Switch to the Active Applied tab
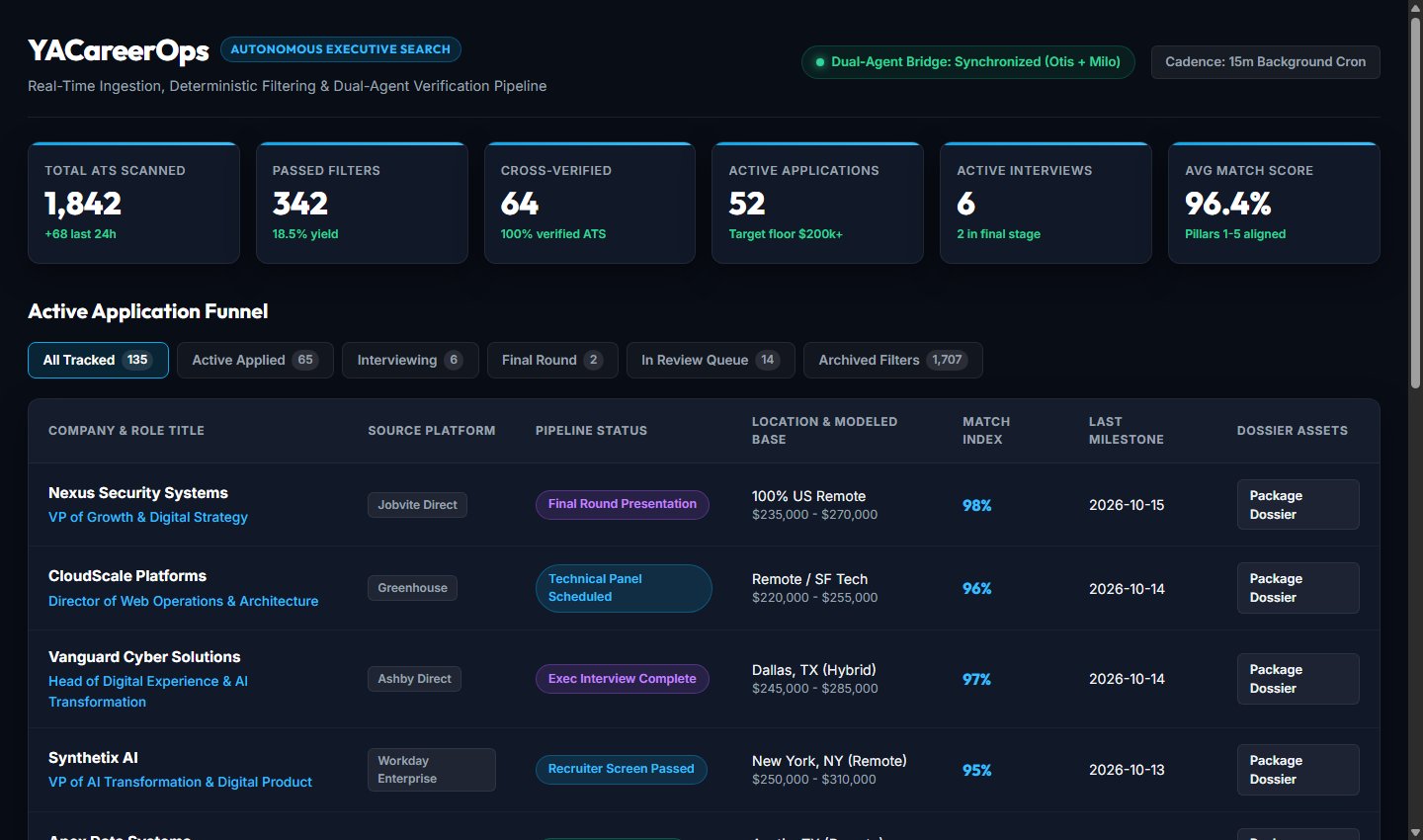Image resolution: width=1423 pixels, height=840 pixels. tap(255, 360)
